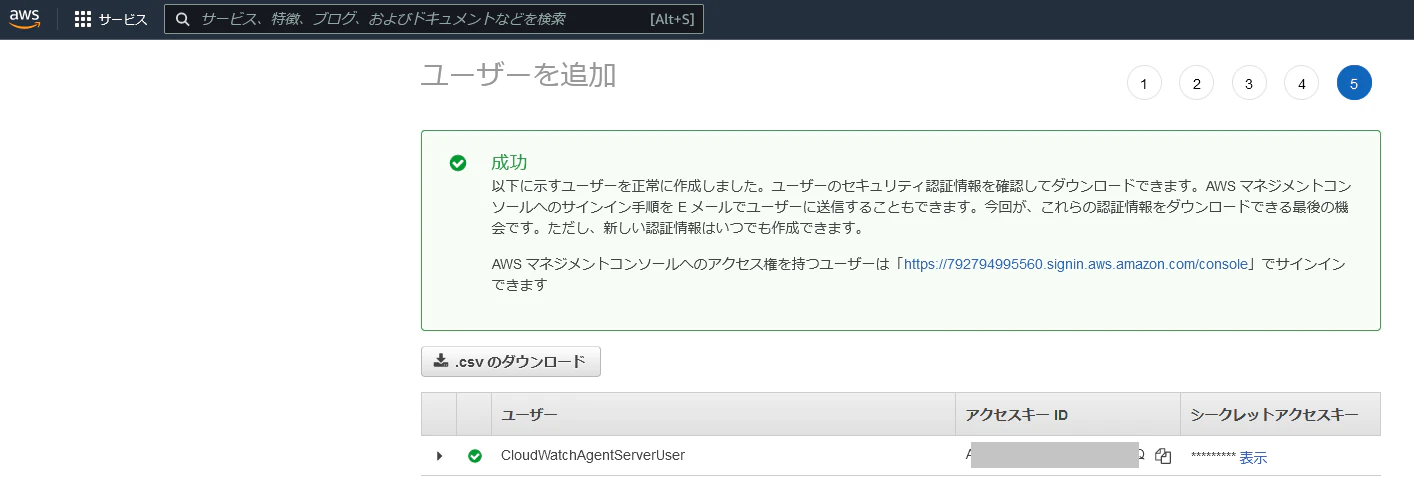Viewport: 1414px width, 484px height.
Task: Click the ユーザー column header
Action: tap(723, 414)
